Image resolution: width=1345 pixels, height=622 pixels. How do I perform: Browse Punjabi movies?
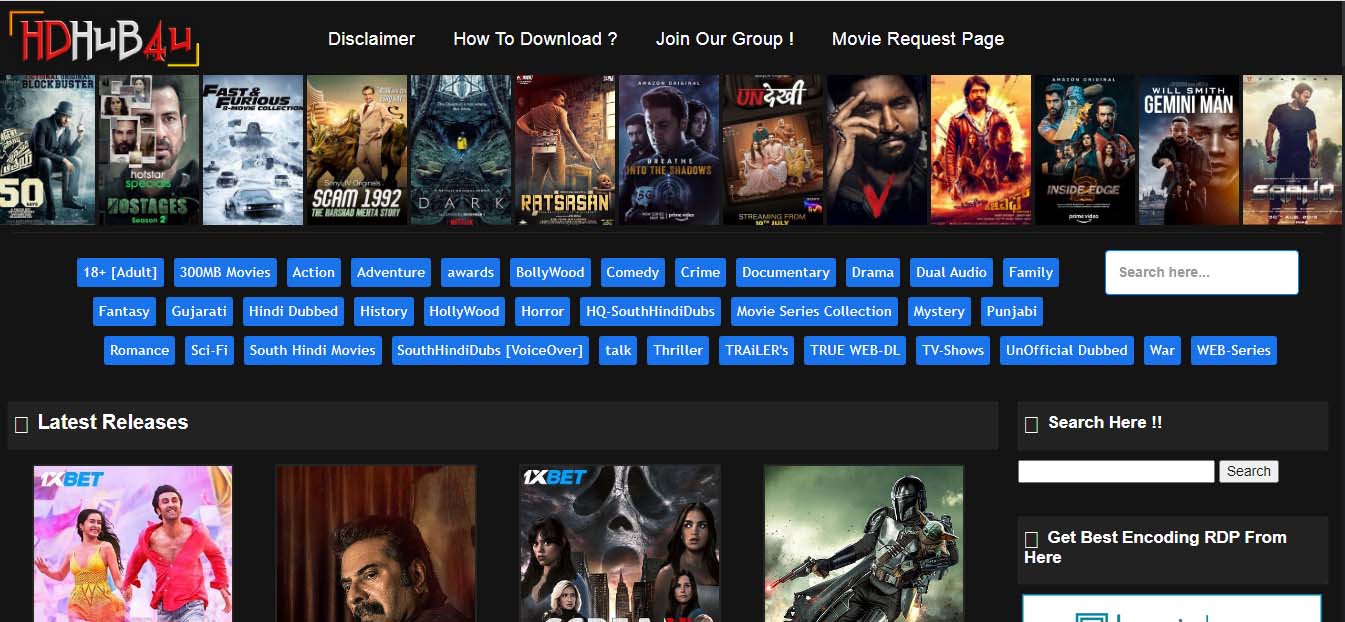click(x=1012, y=311)
